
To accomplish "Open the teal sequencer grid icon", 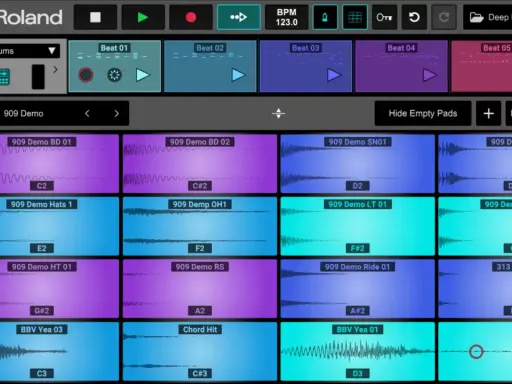I will (5, 77).
